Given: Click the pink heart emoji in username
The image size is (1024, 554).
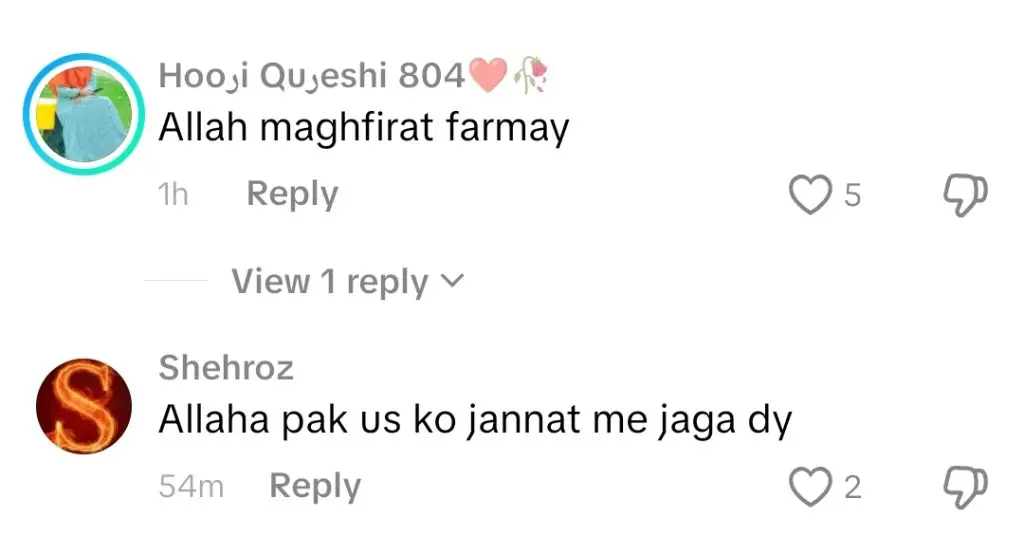Looking at the screenshot, I should 488,74.
